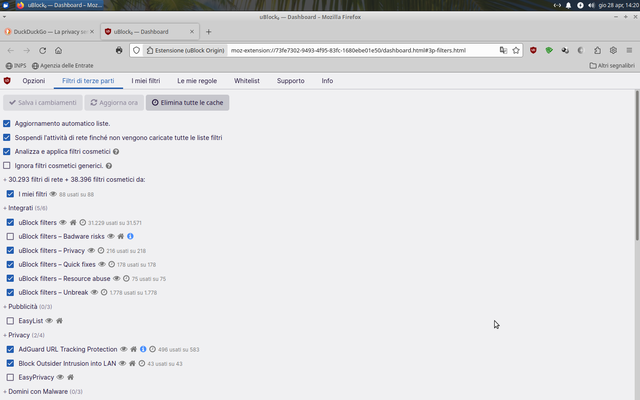Switch to the DuckDuckGo browser tab
The width and height of the screenshot is (640, 400).
(x=48, y=32)
